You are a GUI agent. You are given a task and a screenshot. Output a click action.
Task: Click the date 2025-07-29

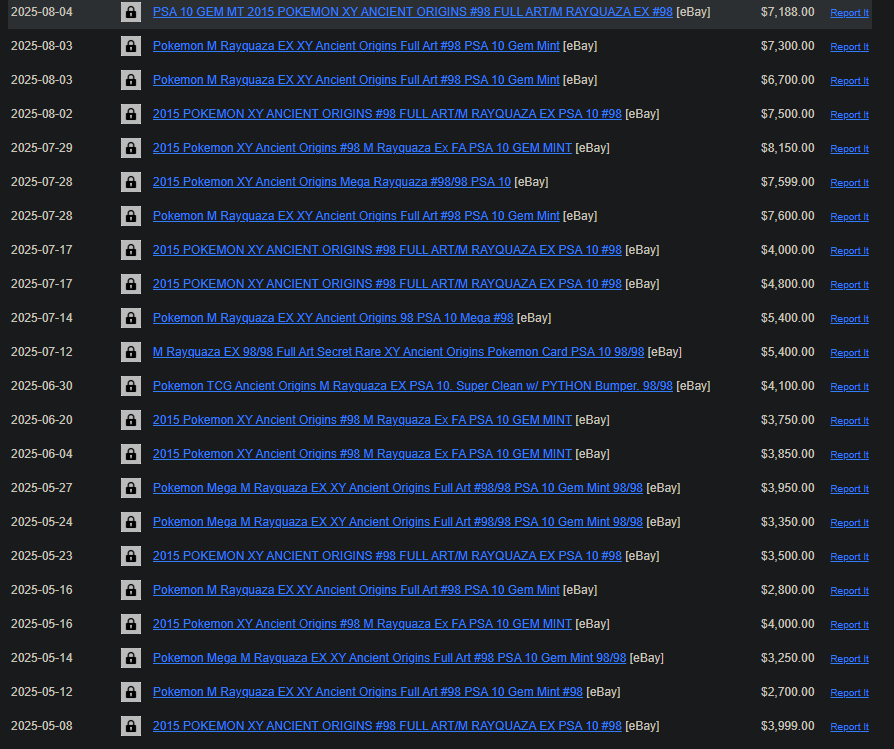[42, 148]
